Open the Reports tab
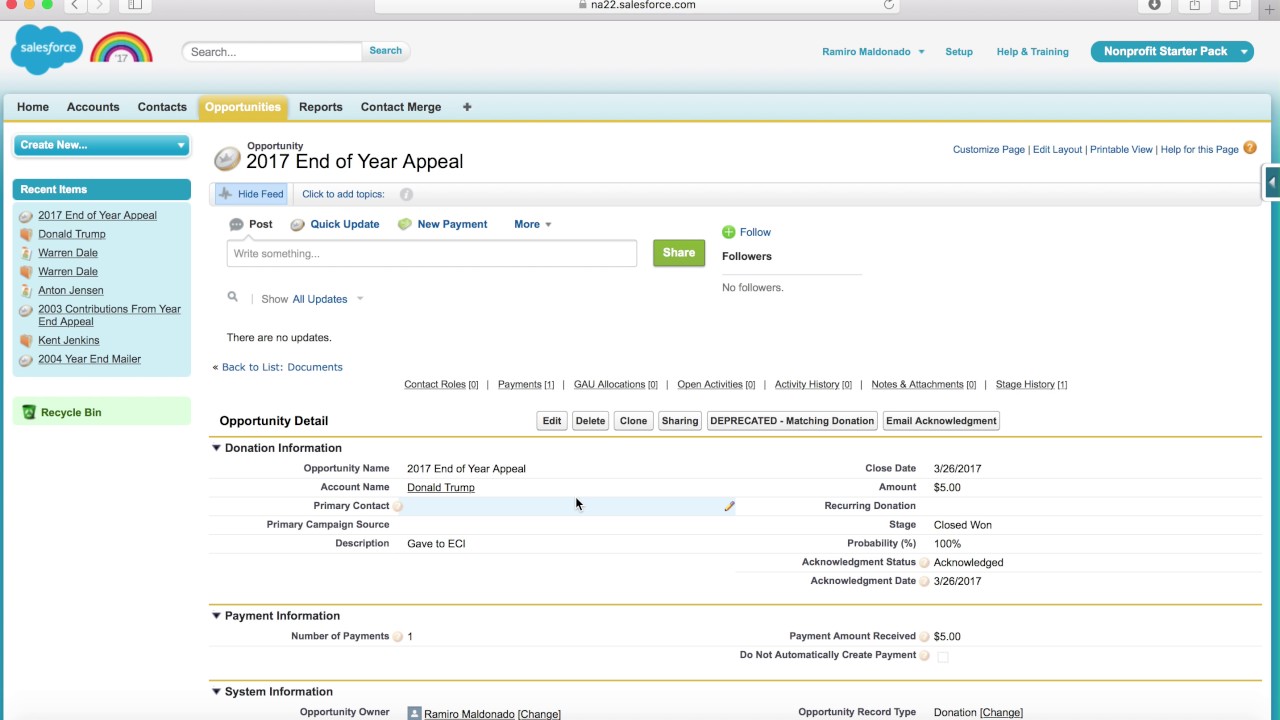 321,107
